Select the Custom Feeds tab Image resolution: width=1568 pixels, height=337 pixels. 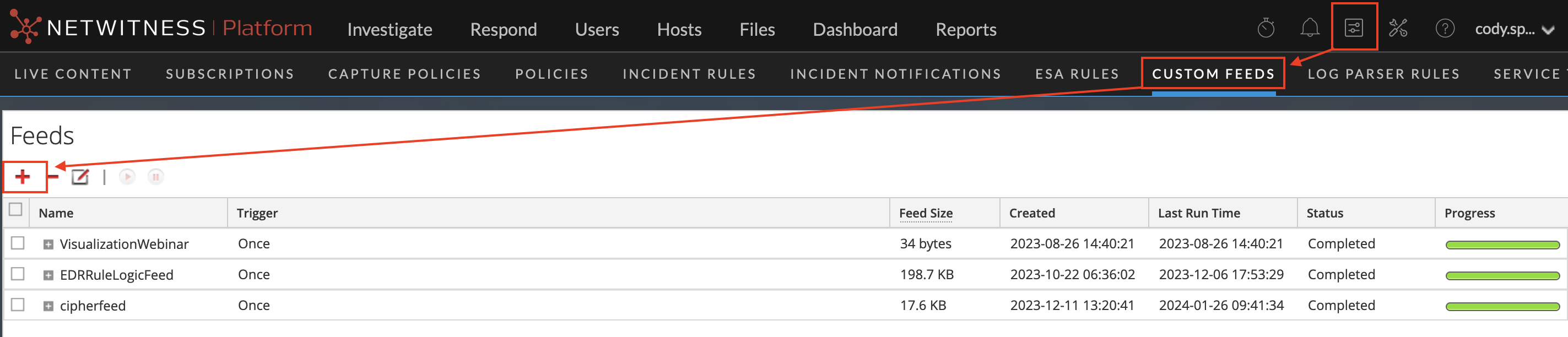[x=1213, y=74]
